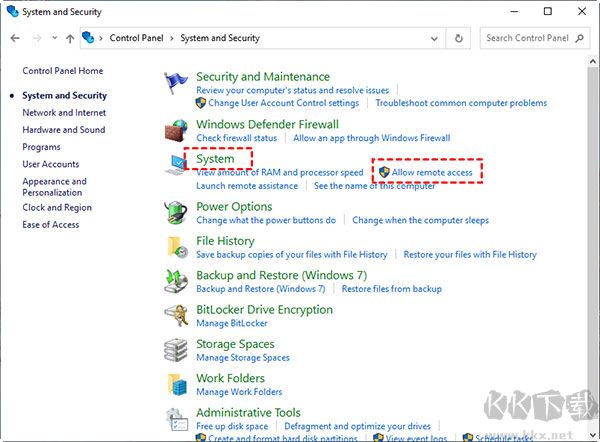Image resolution: width=600 pixels, height=442 pixels.
Task: Select Hardware and Sound in sidebar
Action: click(x=64, y=130)
